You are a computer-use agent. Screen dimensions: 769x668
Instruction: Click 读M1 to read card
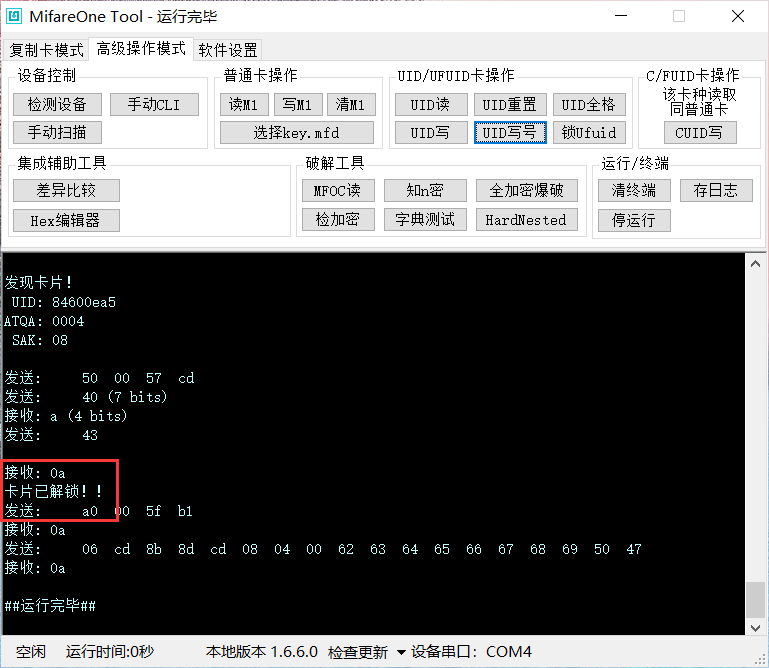(244, 104)
